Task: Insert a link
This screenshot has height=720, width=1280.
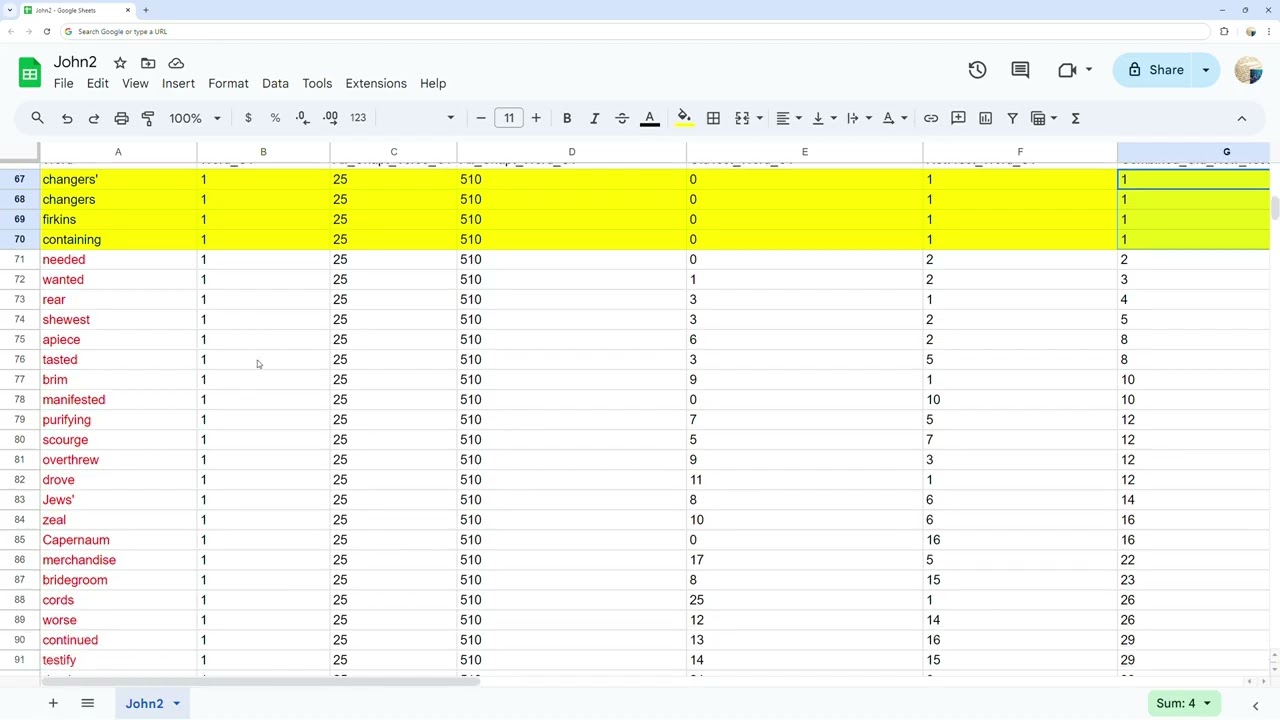Action: [931, 118]
